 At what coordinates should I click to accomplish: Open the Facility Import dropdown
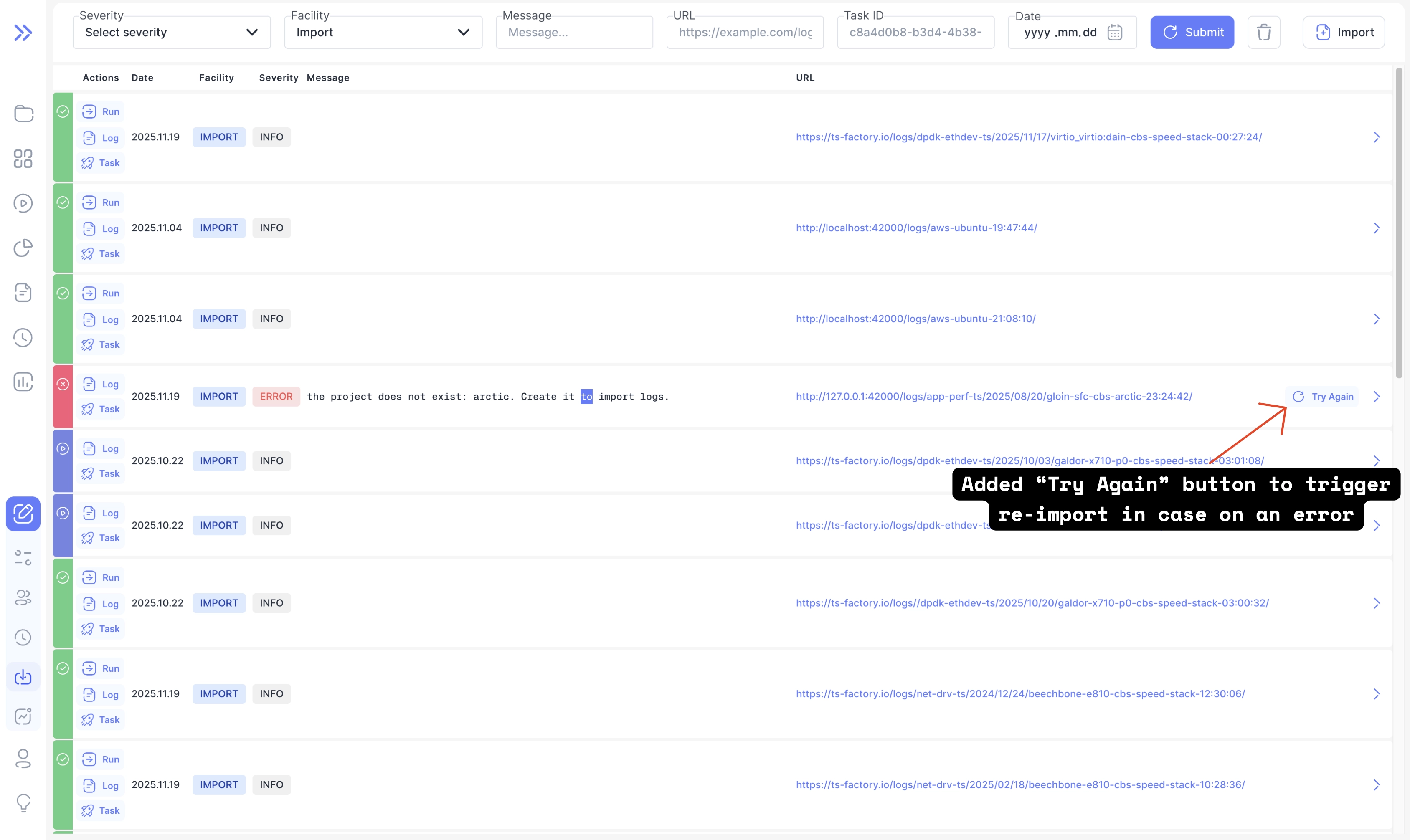pyautogui.click(x=383, y=32)
